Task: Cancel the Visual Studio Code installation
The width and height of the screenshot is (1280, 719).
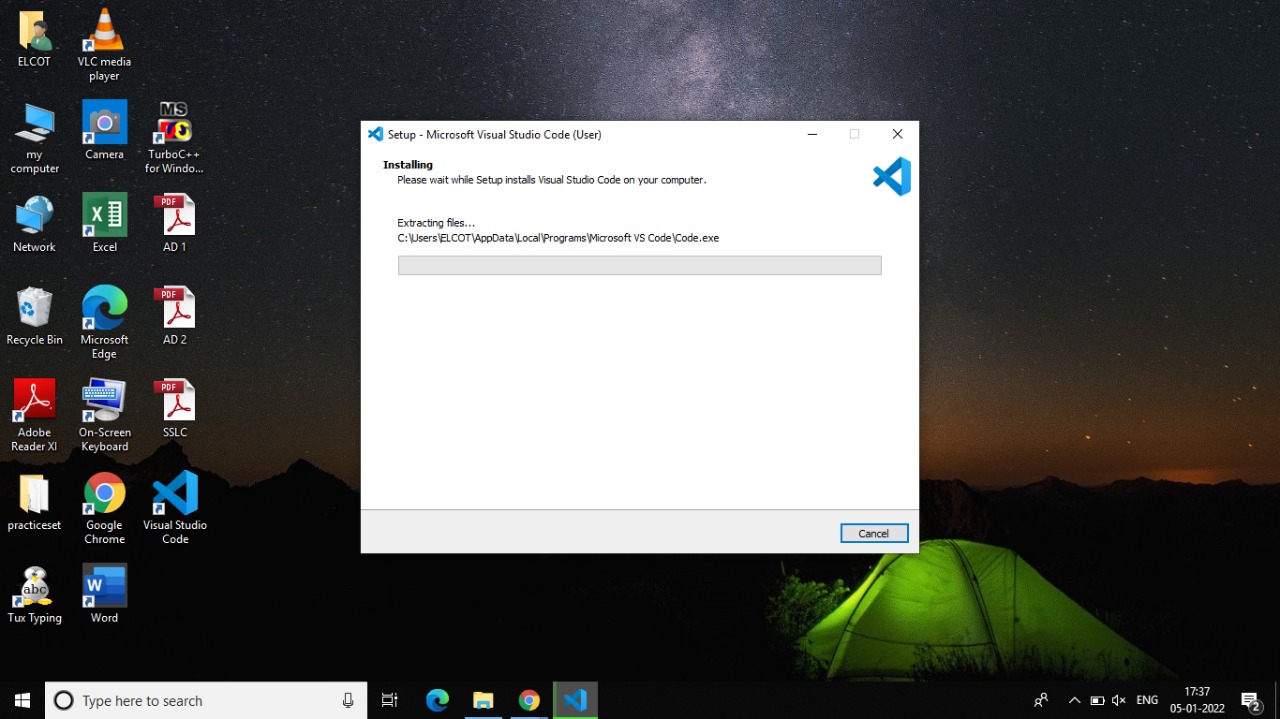Action: [874, 533]
